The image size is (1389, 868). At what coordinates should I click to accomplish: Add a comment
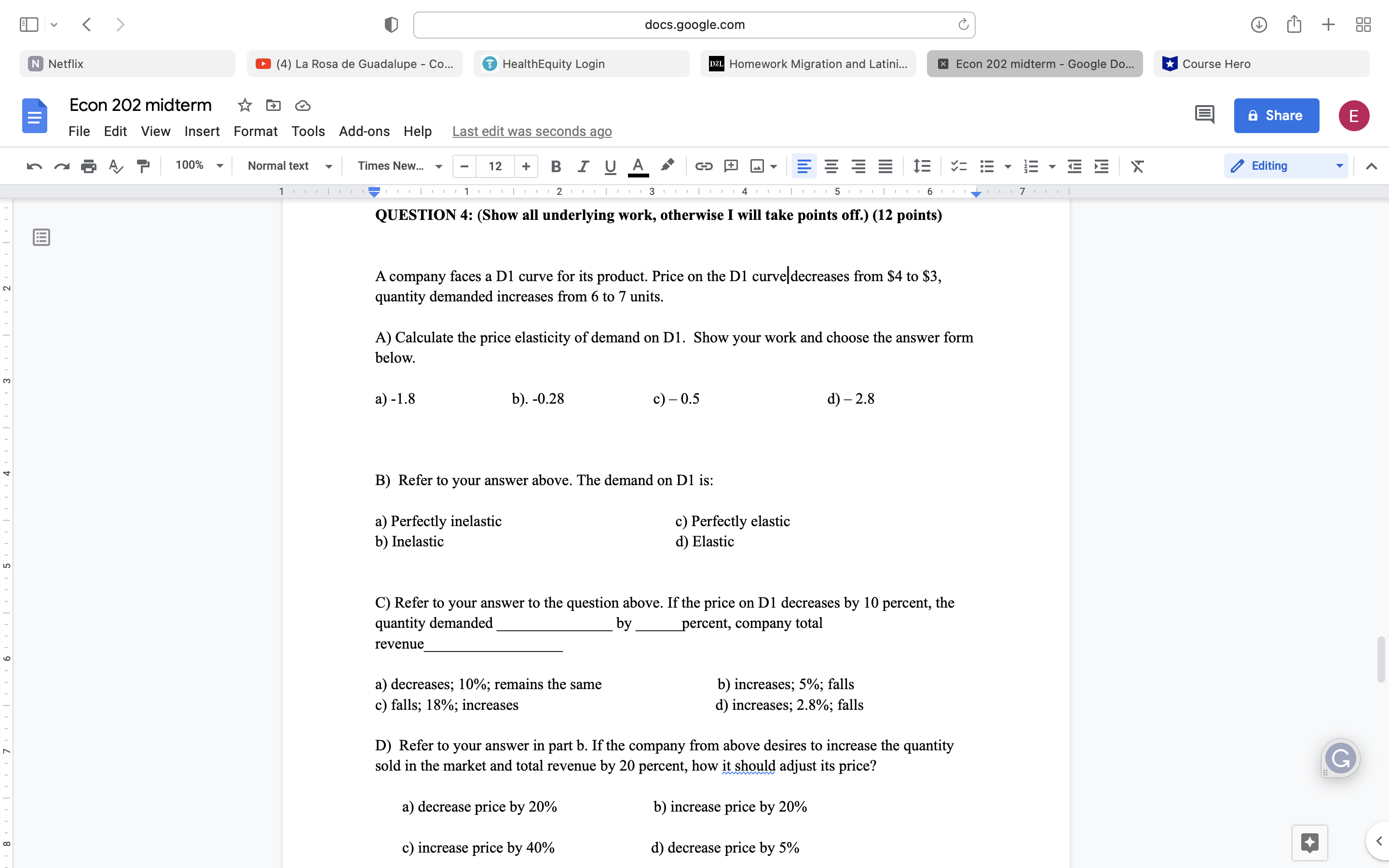(x=730, y=166)
